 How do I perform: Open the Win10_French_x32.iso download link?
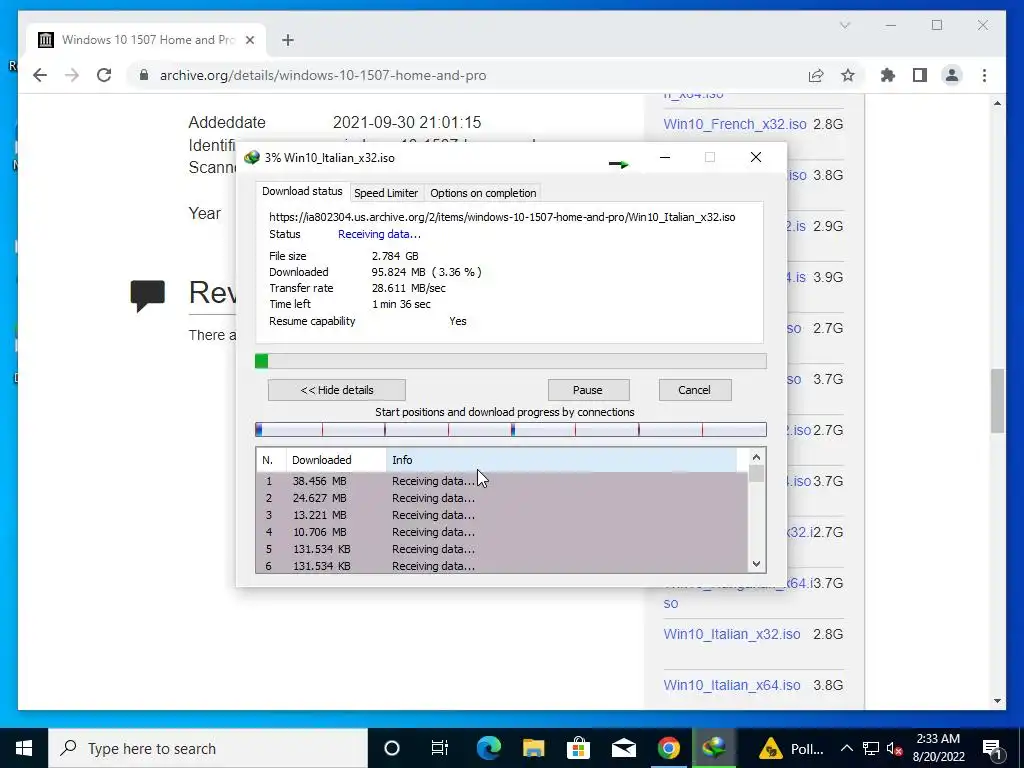pyautogui.click(x=735, y=124)
